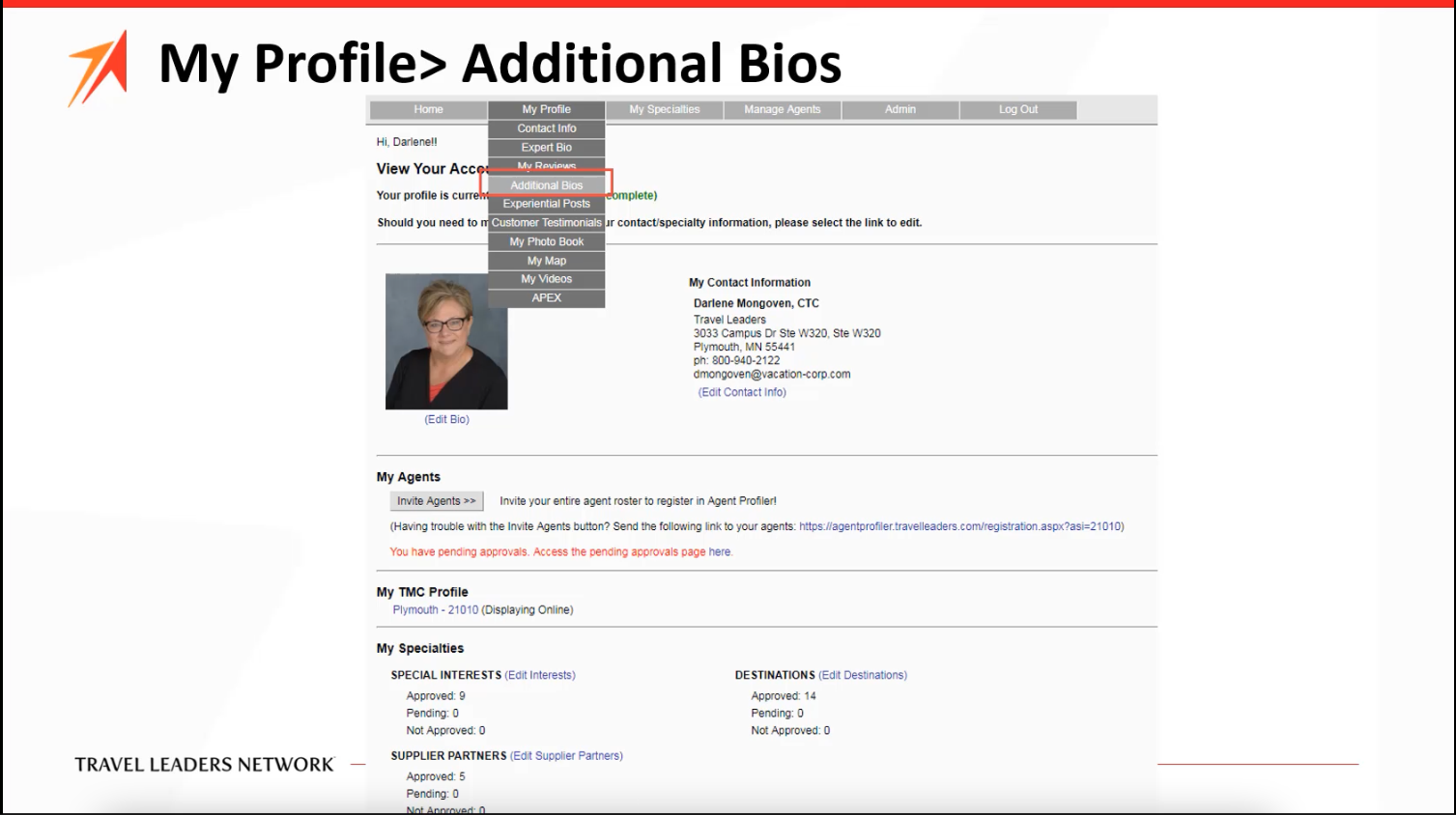Open Plymouth - 21010 TMC profile link
Viewport: 1456px width, 815px height.
tap(436, 610)
